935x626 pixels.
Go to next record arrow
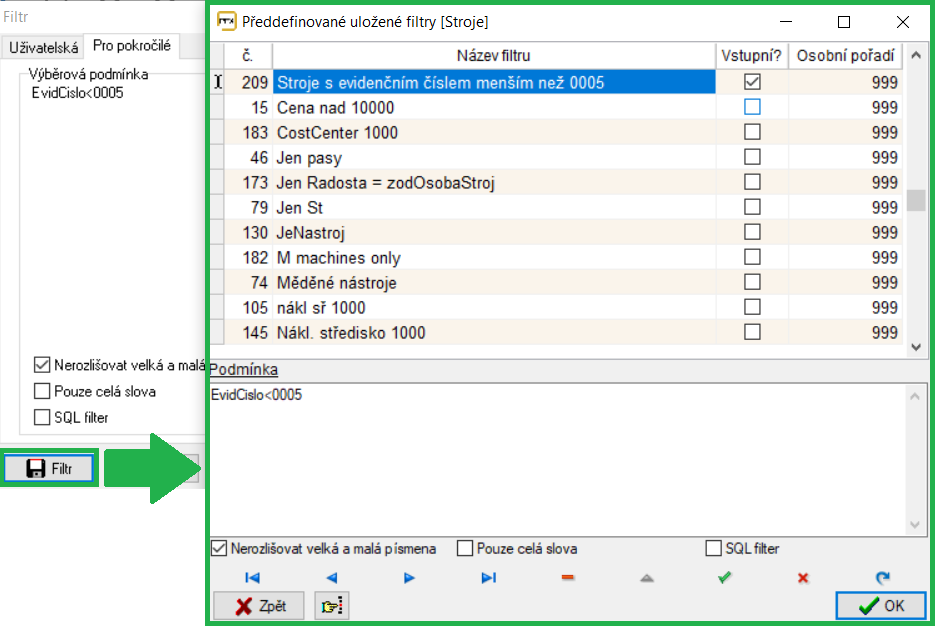[x=409, y=578]
